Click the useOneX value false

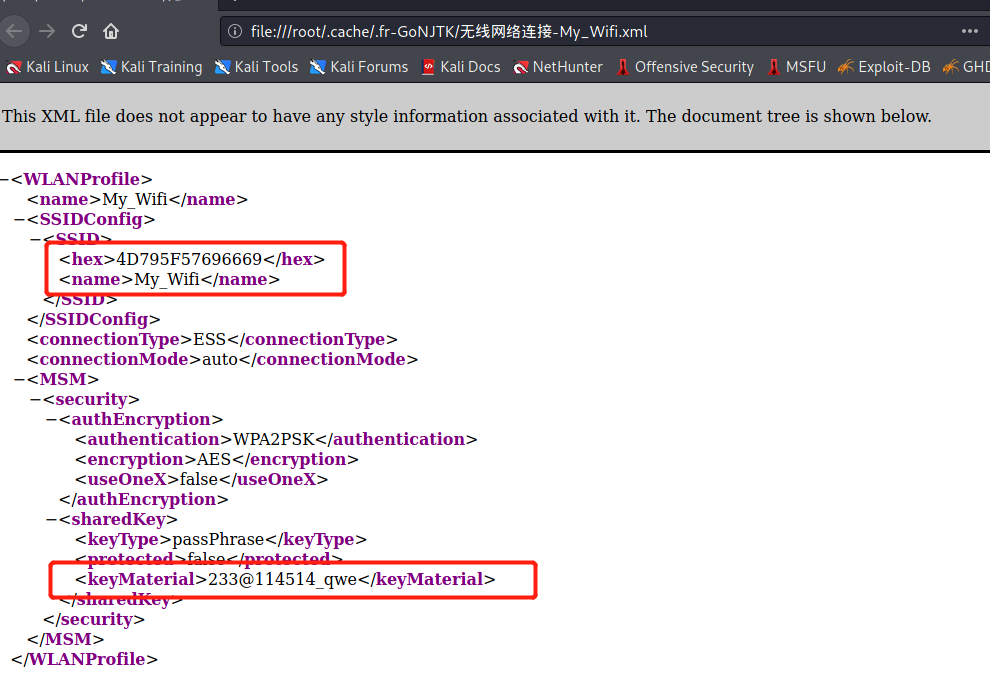tap(199, 480)
